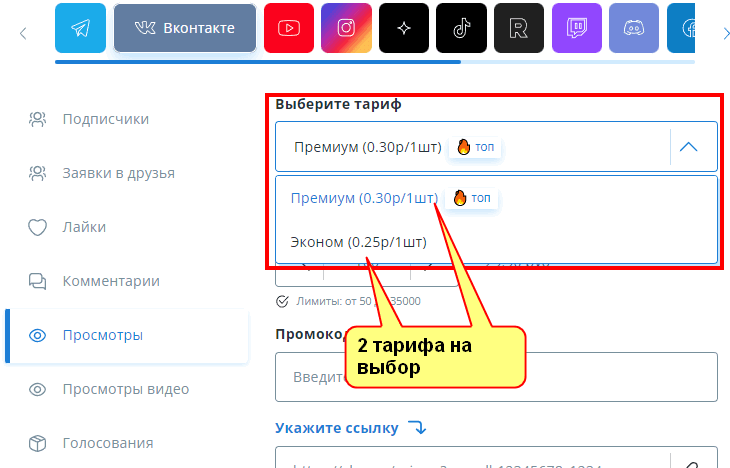
Task: Open the Заявки в друзья category
Action: [x=127, y=173]
